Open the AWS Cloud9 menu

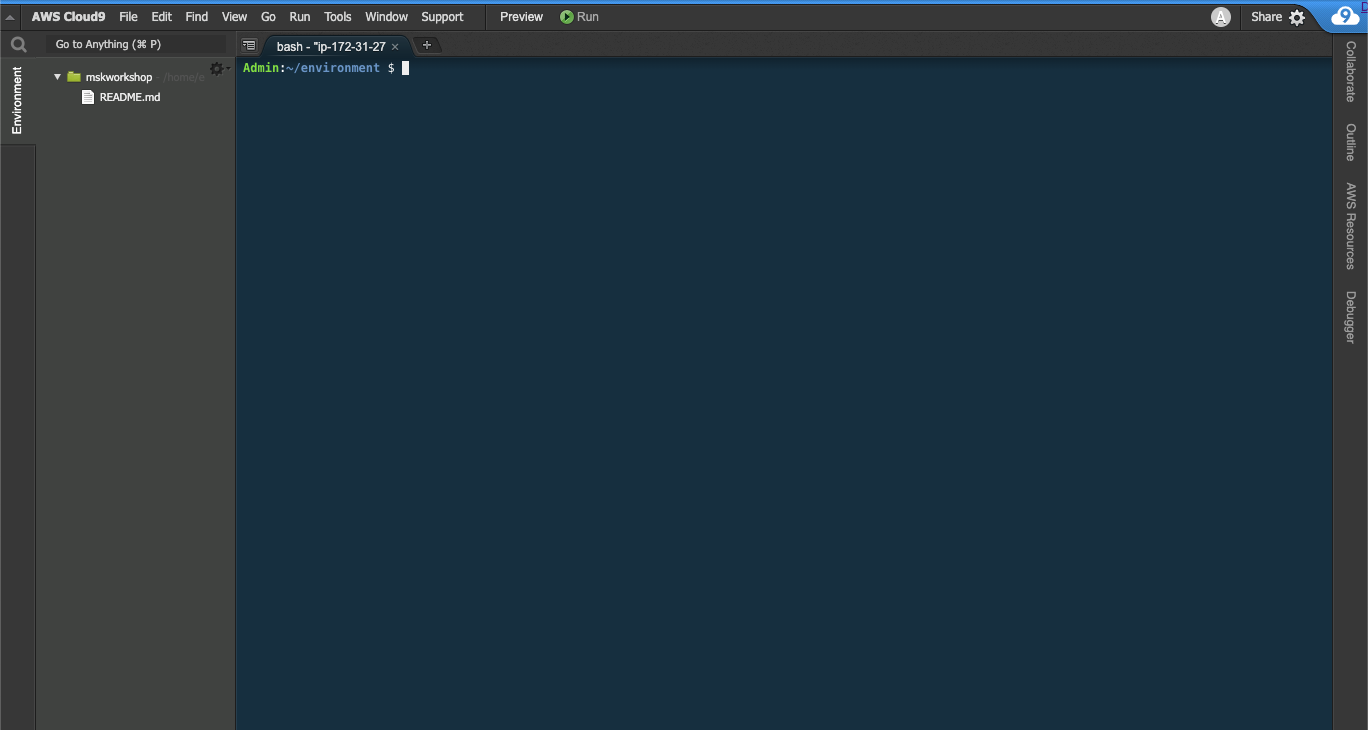pyautogui.click(x=68, y=17)
